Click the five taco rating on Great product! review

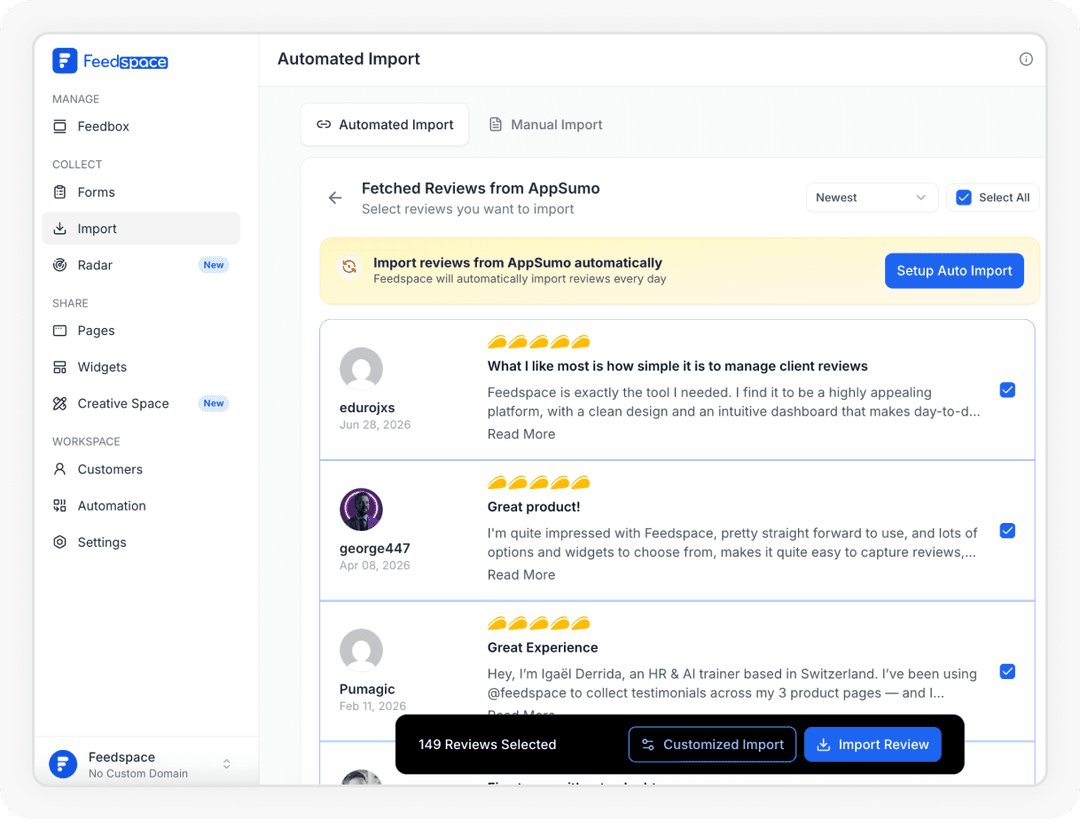click(x=539, y=482)
